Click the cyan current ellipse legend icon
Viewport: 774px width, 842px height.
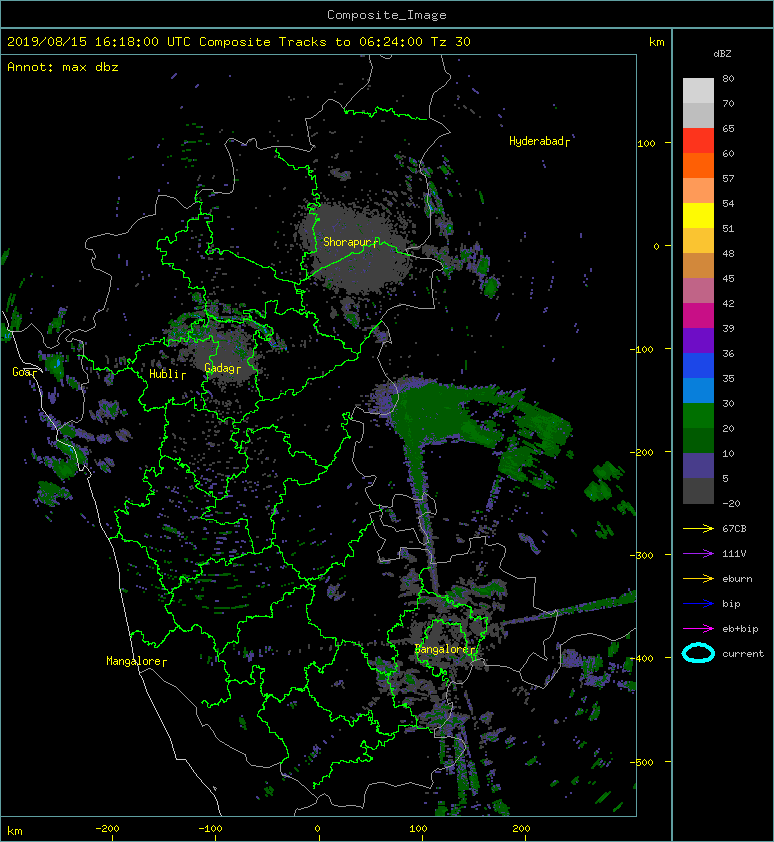tap(698, 653)
